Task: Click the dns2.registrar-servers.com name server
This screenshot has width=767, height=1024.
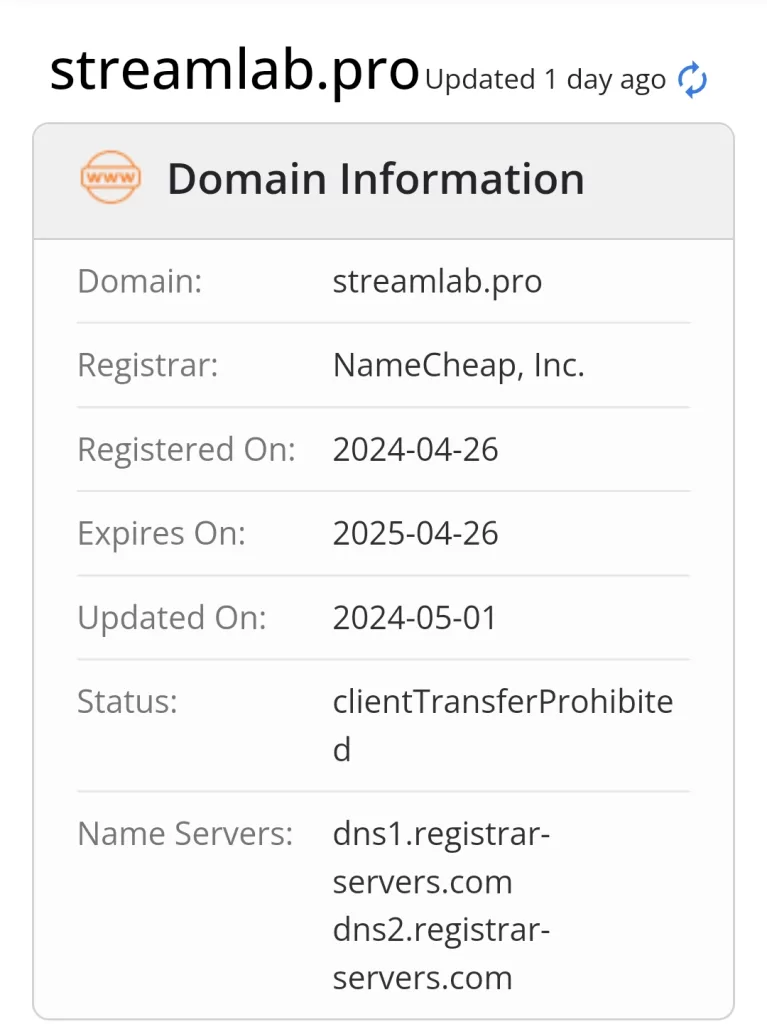Action: pos(441,953)
